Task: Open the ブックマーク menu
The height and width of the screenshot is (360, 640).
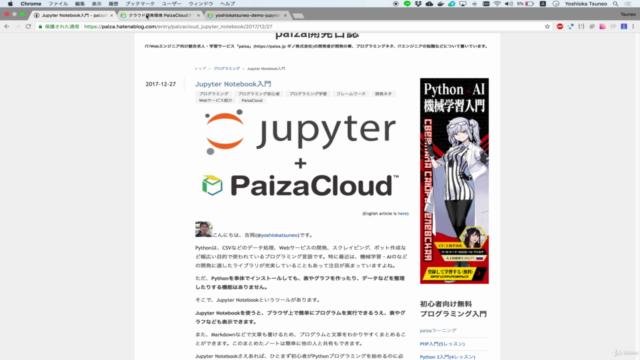Action: pyautogui.click(x=140, y=4)
